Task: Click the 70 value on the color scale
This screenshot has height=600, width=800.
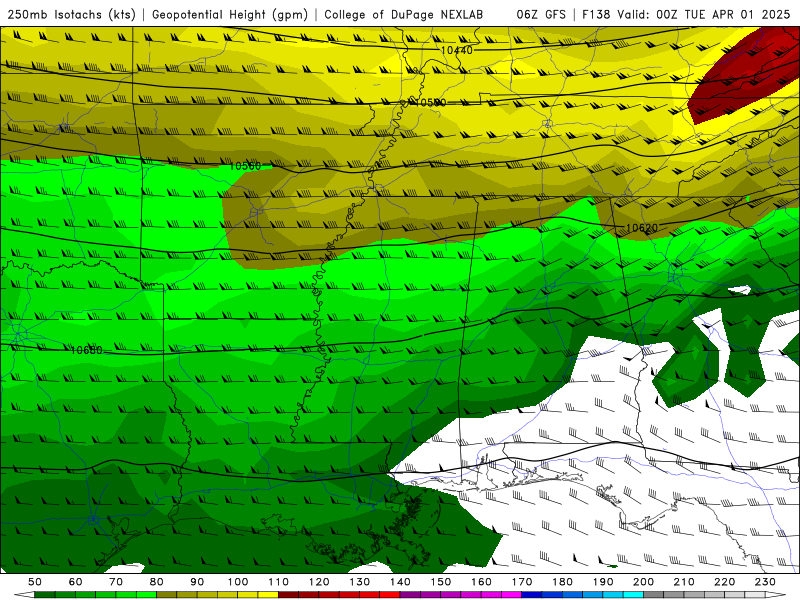Action: (x=116, y=582)
